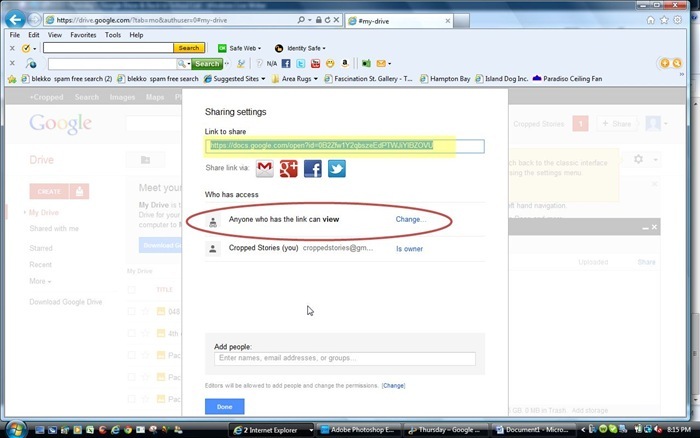Open the Internet Explorer taskbar group dropdown

point(311,430)
